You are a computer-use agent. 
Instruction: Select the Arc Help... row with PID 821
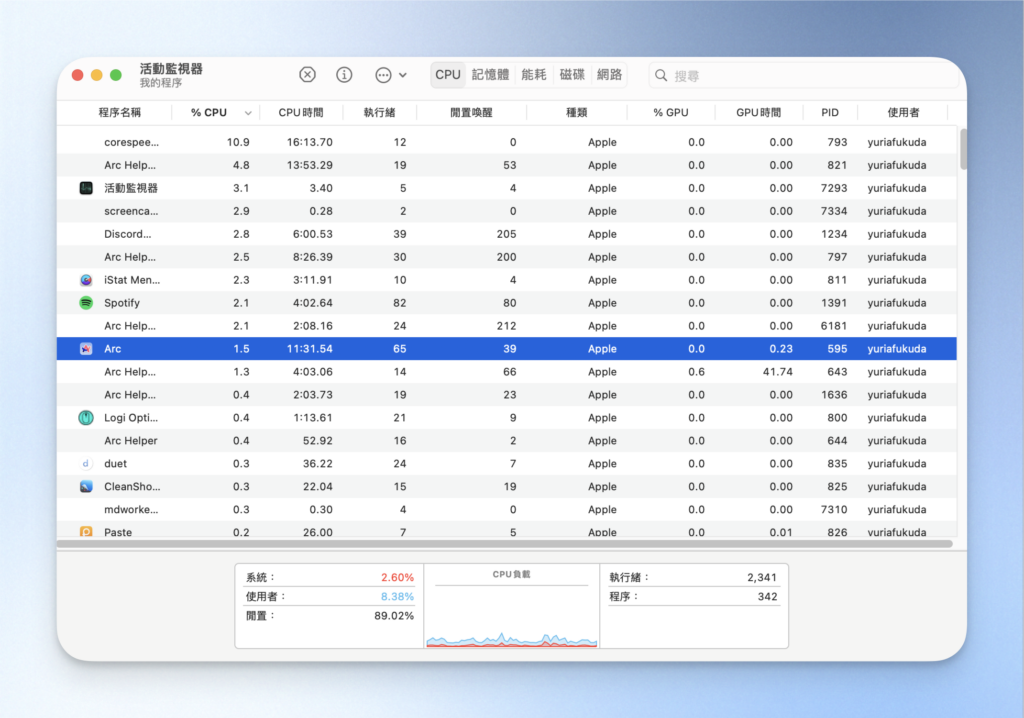click(507, 165)
